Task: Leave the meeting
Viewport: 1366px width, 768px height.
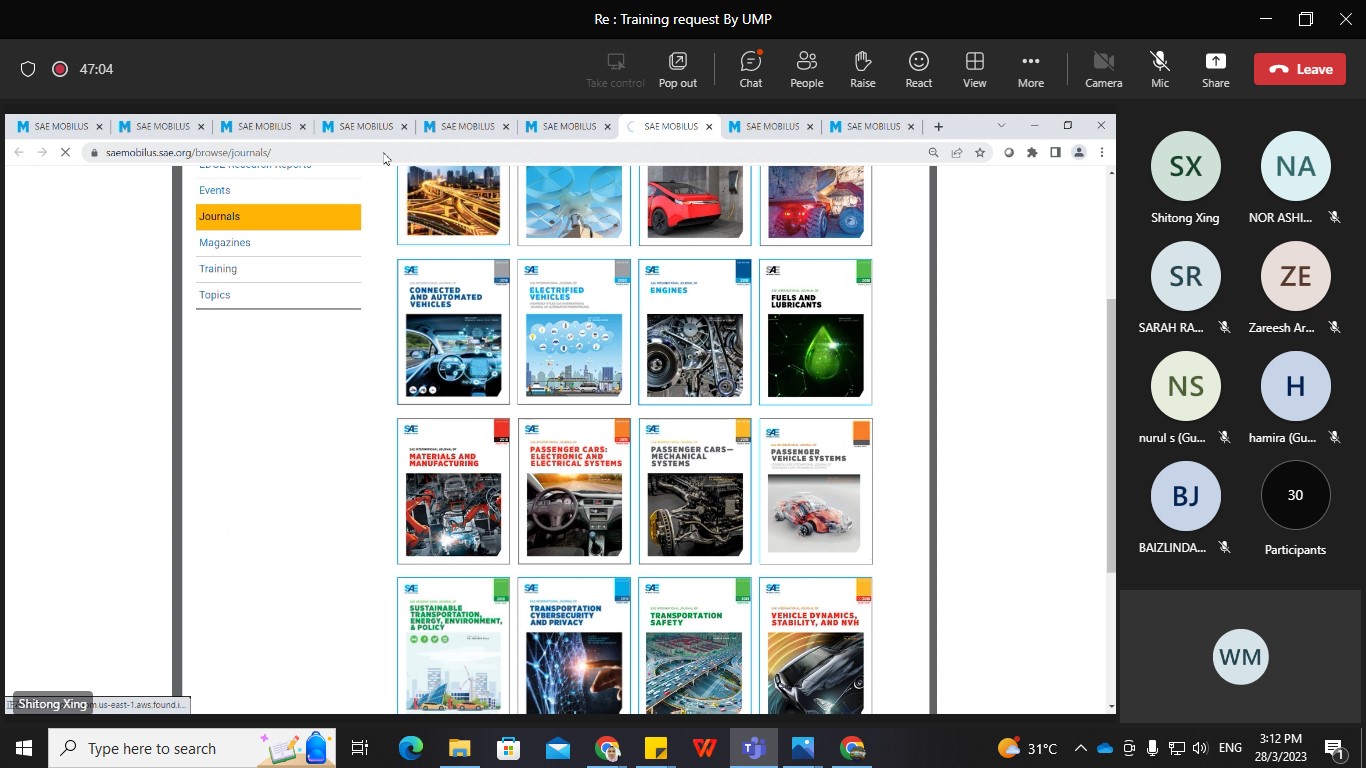Action: [x=1300, y=69]
